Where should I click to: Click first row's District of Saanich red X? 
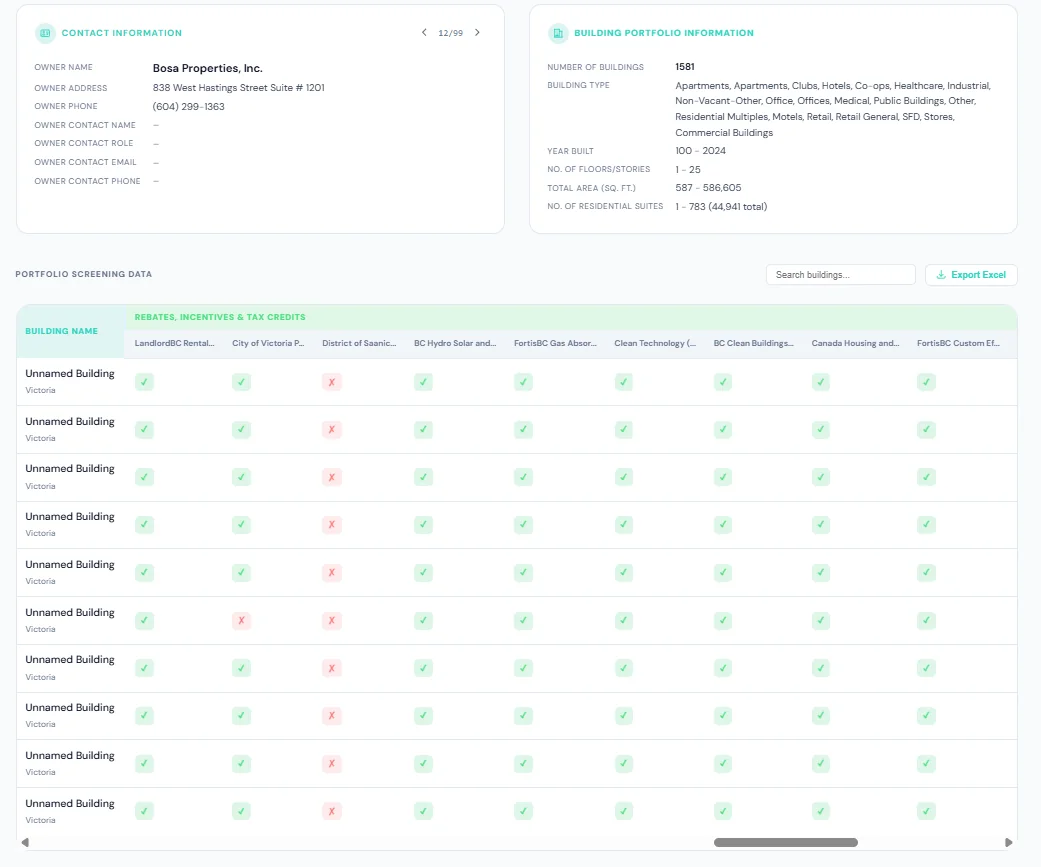331,382
